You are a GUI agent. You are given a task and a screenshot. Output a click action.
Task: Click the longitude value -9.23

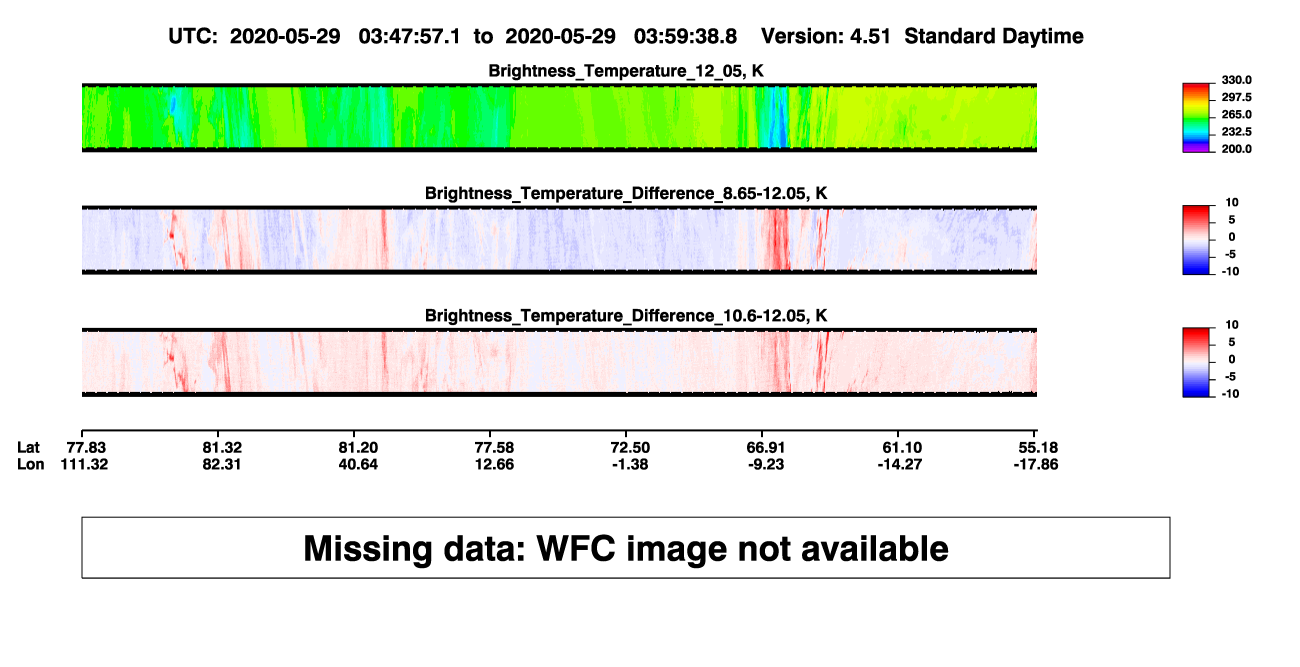767,464
